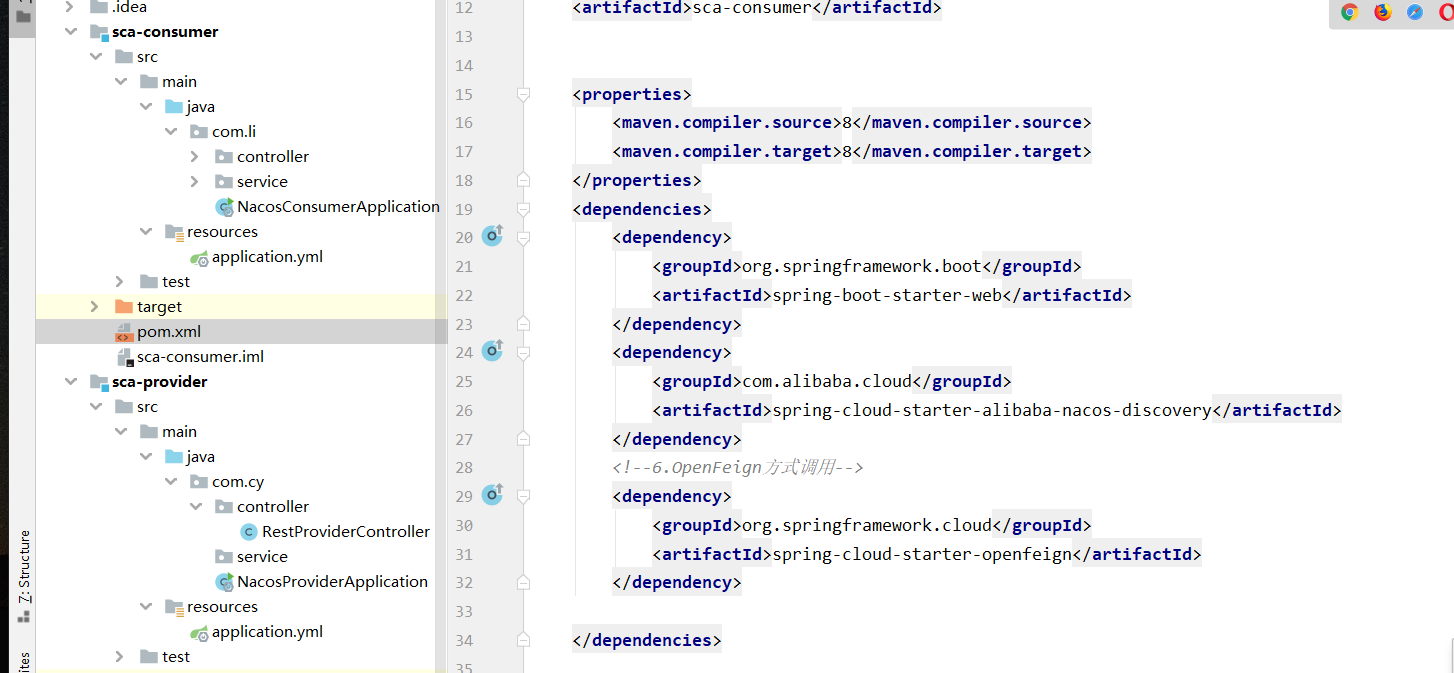Click sca-provider module folder icon
Screen dimensions: 1454x673
coord(99,382)
